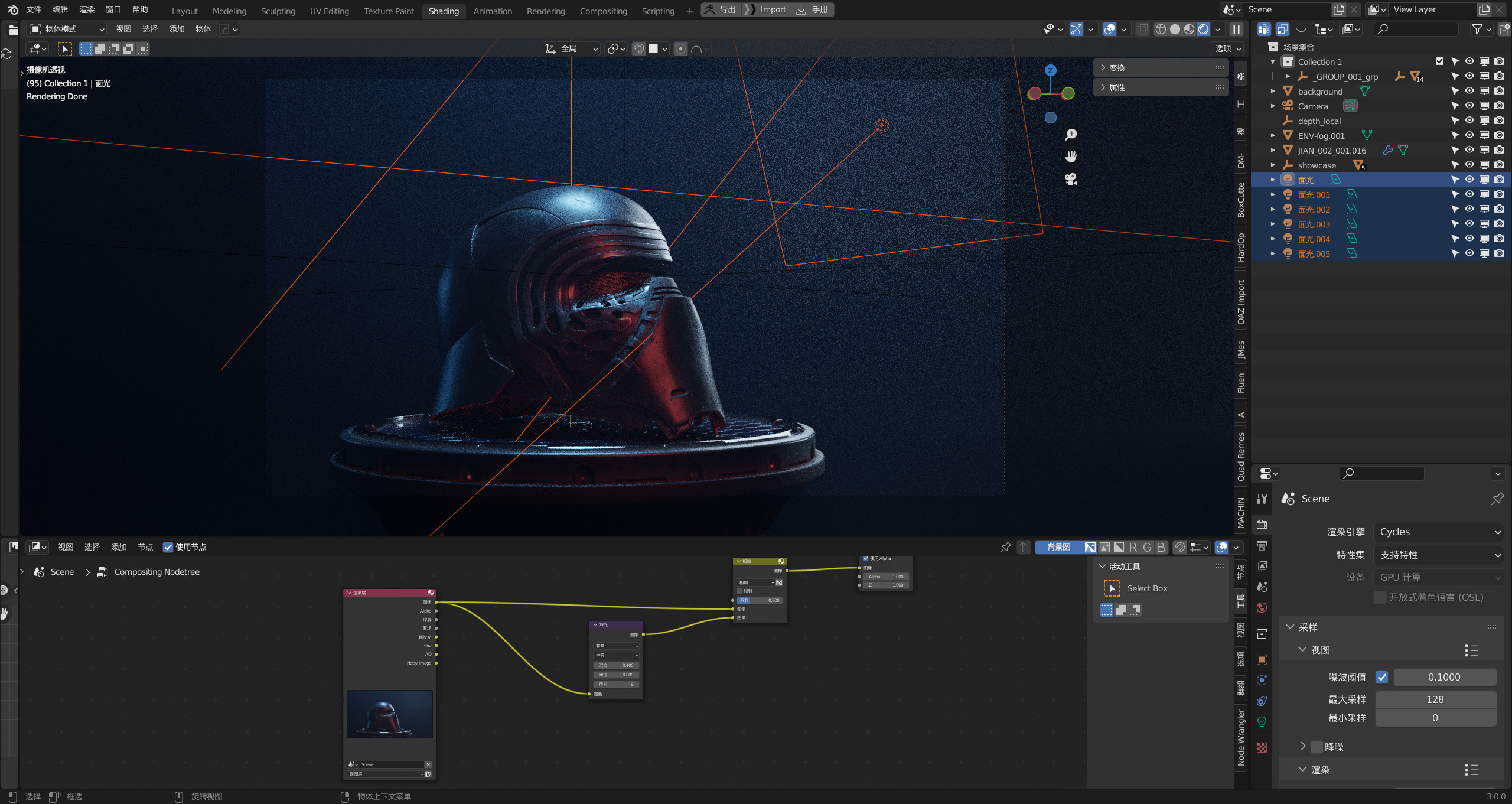
Task: Toggle viewport X-ray mode
Action: tap(1142, 30)
